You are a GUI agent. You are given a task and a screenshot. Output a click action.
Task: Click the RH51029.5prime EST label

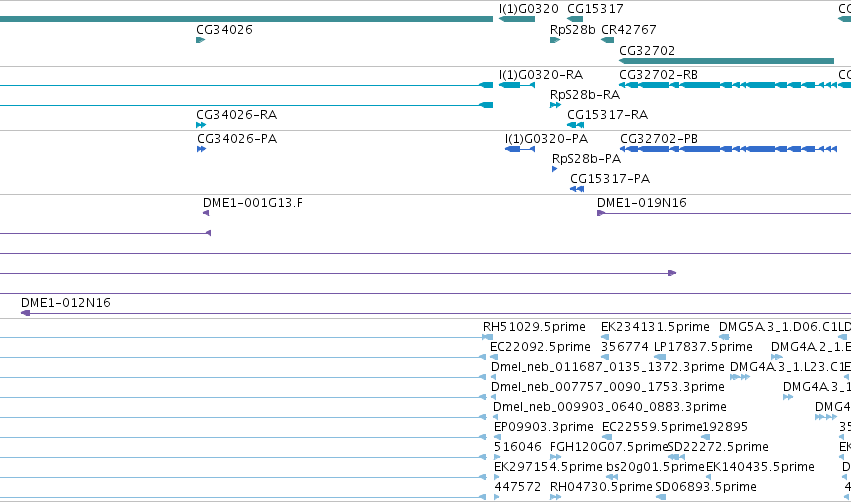534,327
